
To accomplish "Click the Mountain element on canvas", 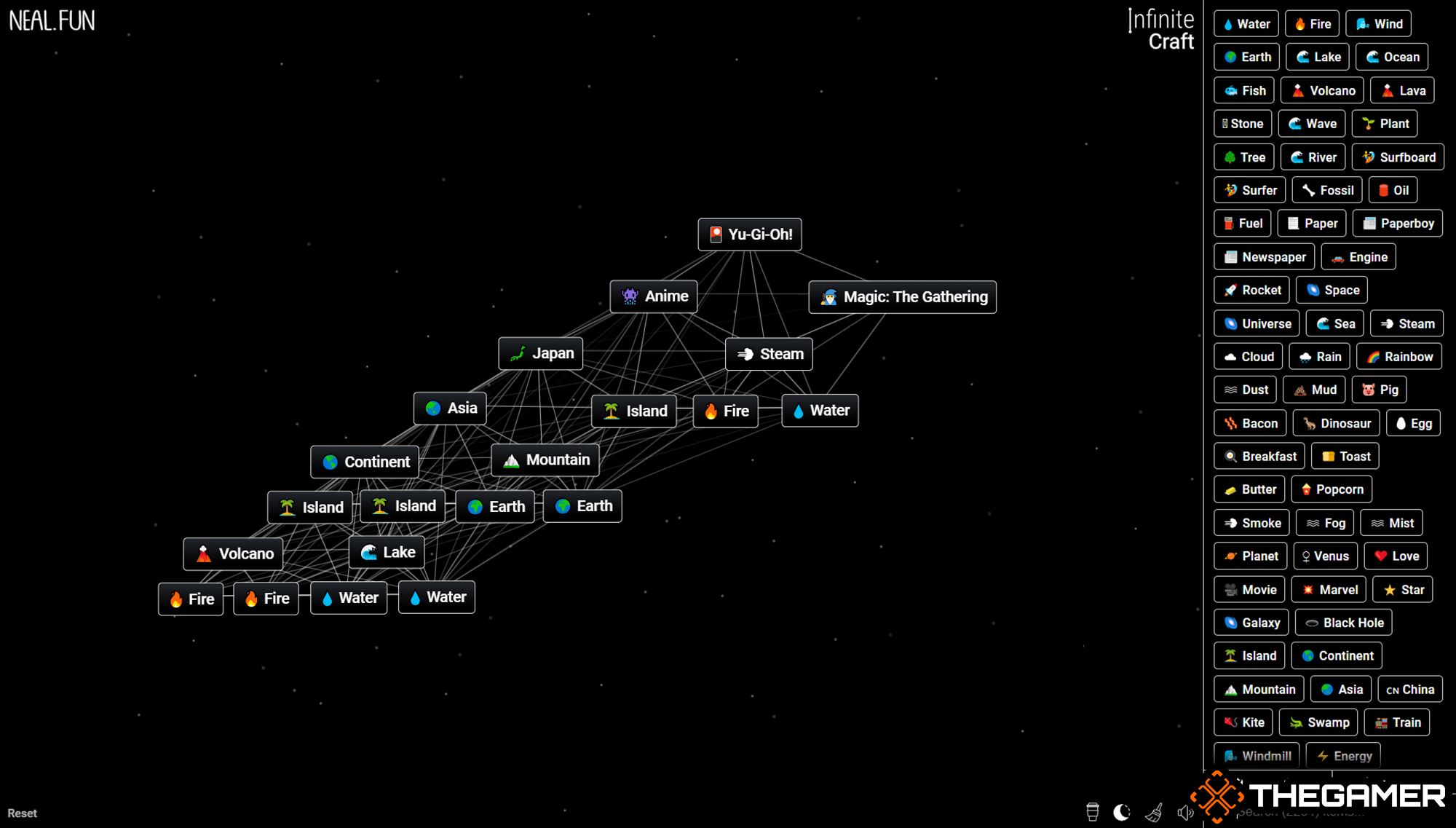I will pyautogui.click(x=545, y=460).
